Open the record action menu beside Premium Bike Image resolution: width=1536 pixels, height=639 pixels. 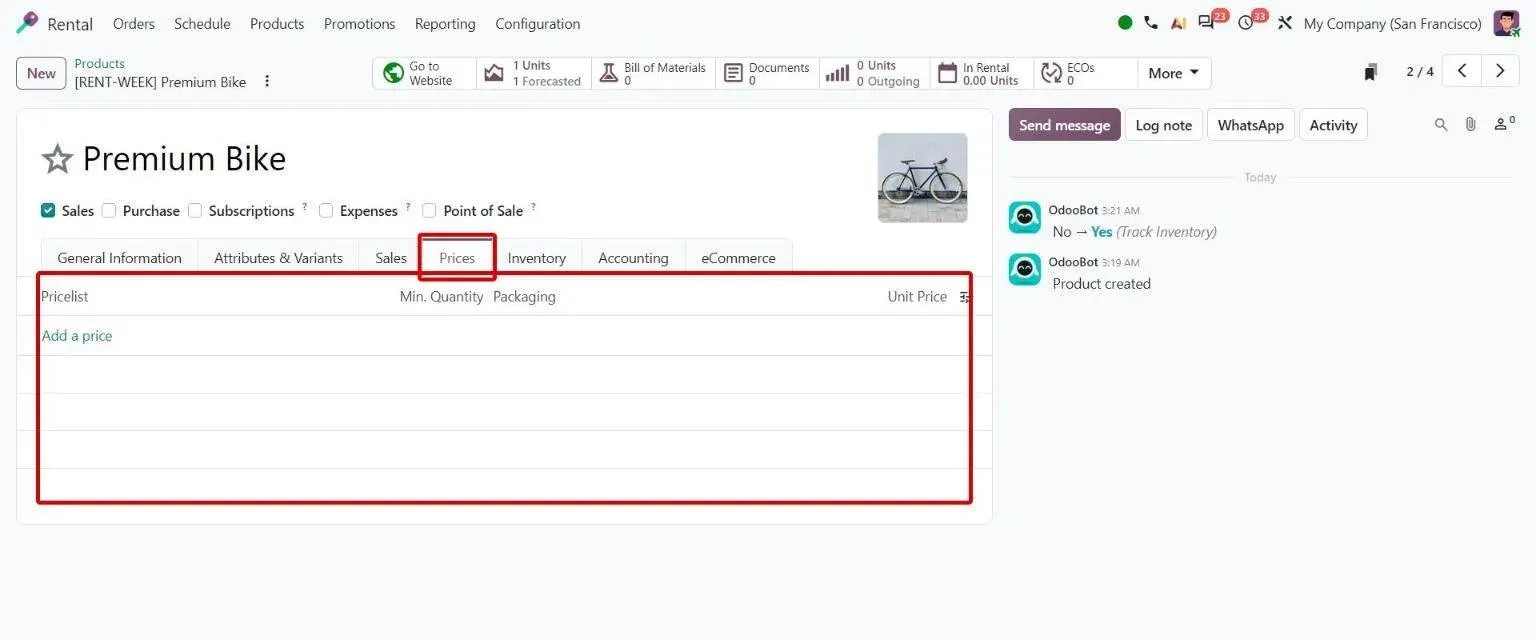tap(267, 82)
